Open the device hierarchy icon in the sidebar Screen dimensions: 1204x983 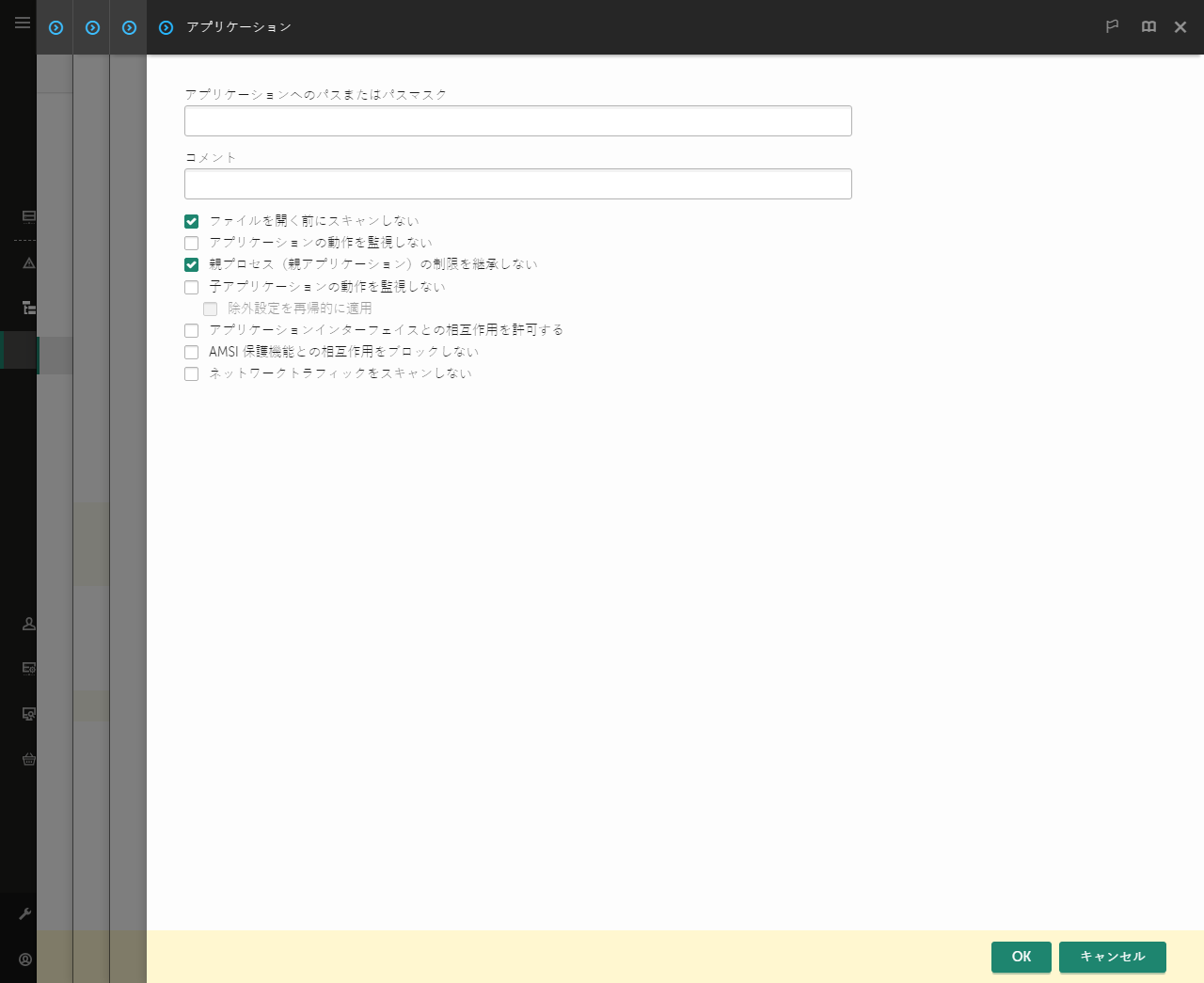(28, 309)
